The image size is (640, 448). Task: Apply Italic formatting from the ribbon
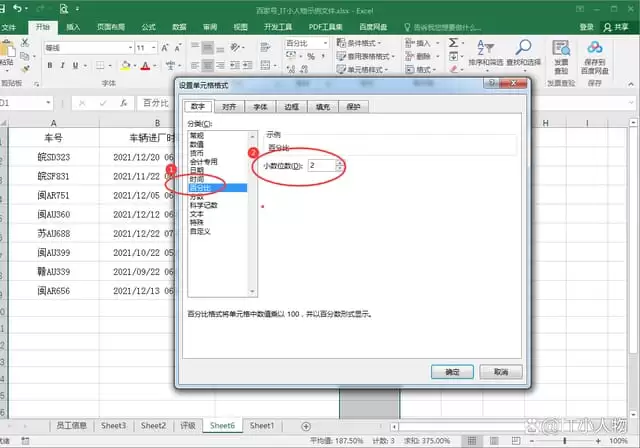point(62,65)
